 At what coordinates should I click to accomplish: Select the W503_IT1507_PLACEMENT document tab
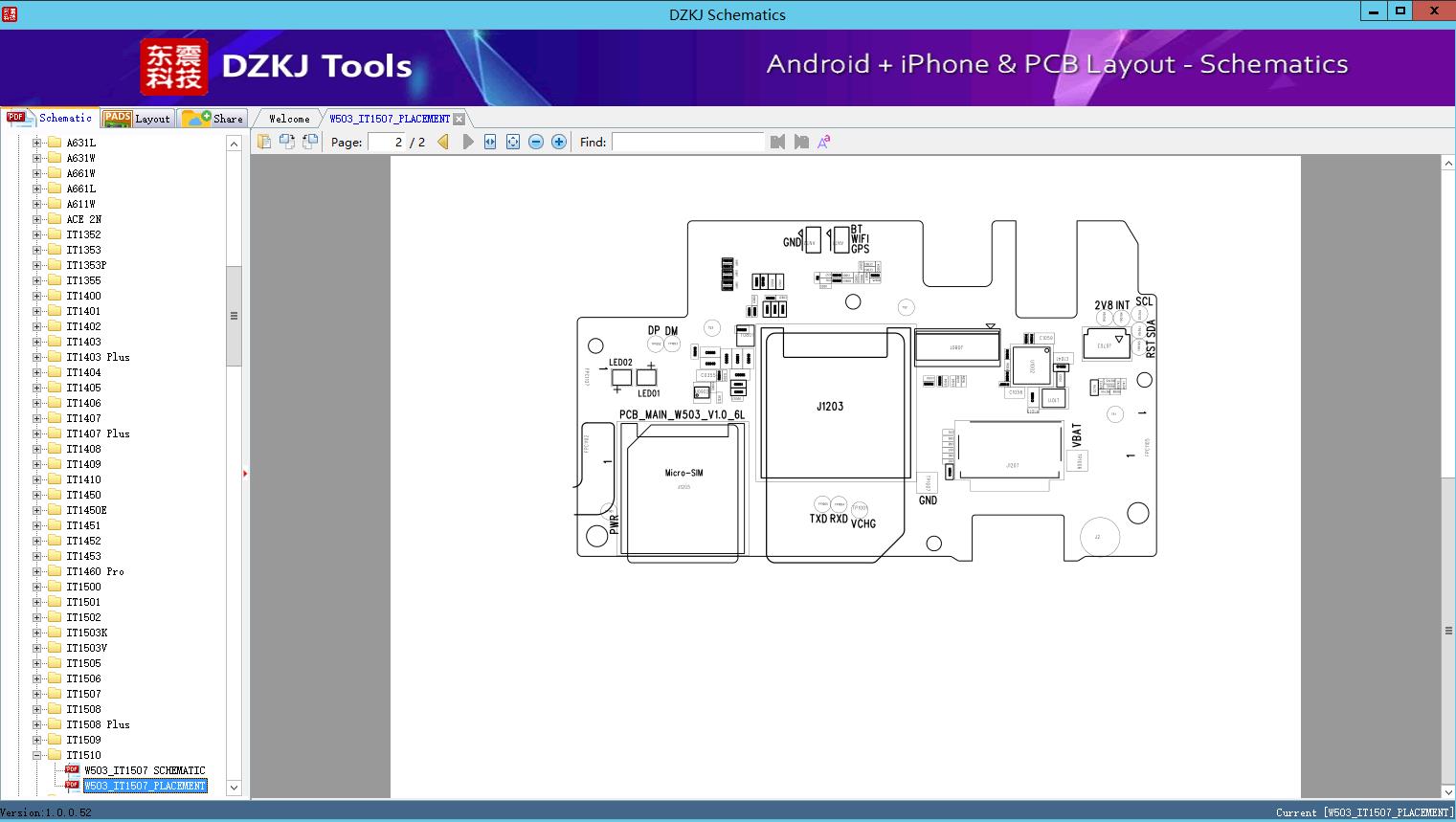pos(390,119)
